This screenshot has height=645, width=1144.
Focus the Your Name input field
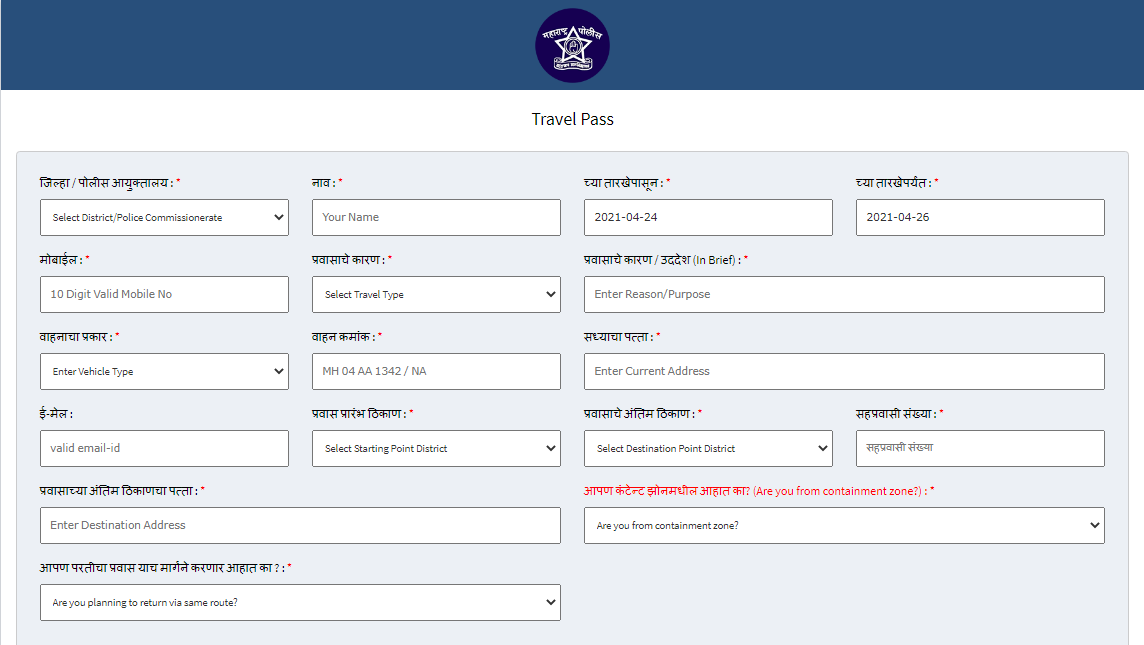click(436, 217)
